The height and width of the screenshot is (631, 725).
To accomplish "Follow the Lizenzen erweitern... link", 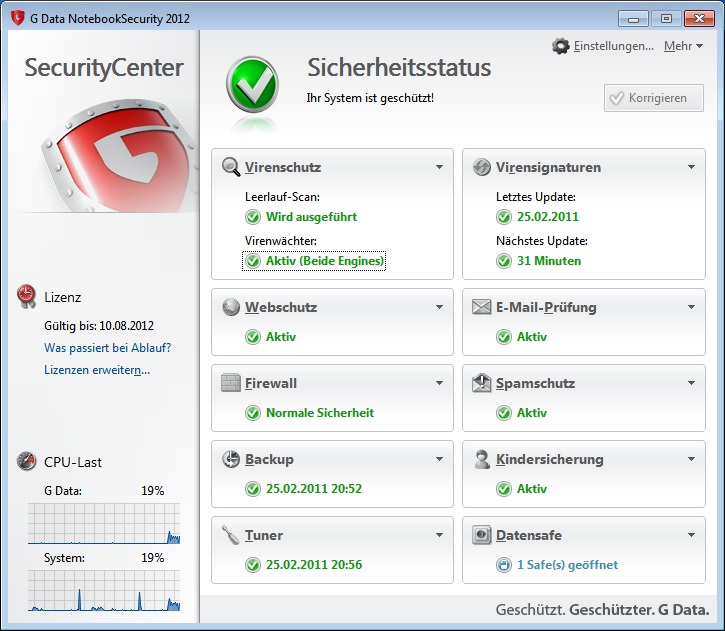I will (x=97, y=370).
